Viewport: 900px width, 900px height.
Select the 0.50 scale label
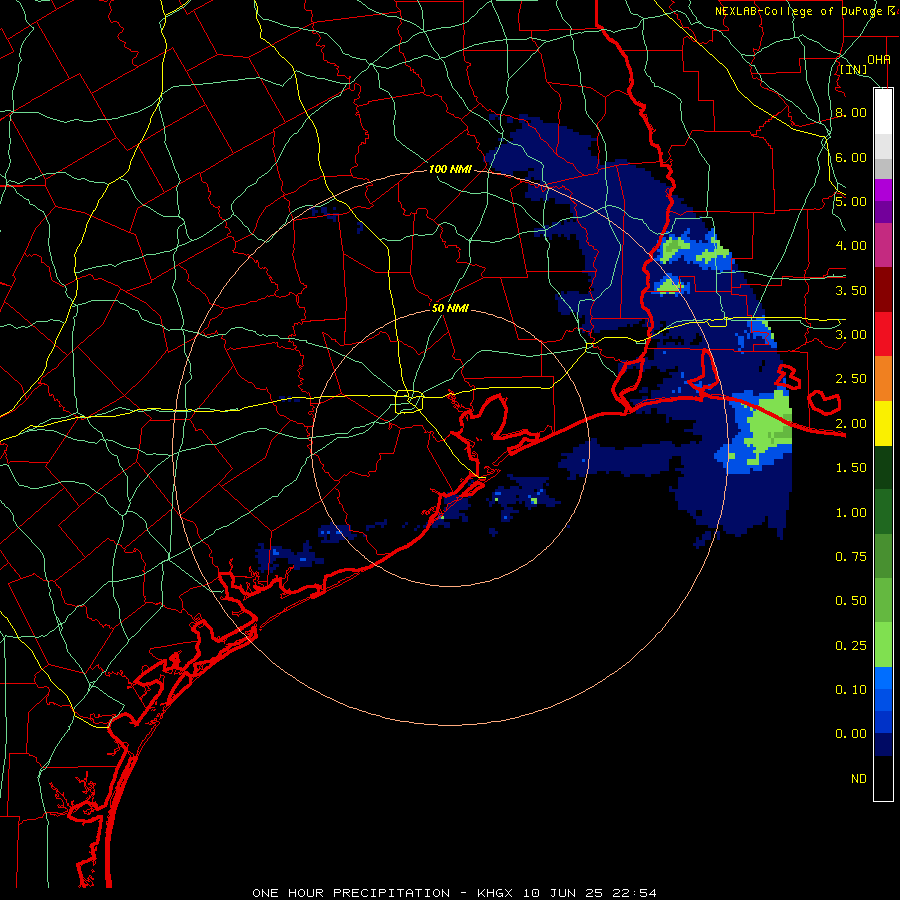pos(851,601)
